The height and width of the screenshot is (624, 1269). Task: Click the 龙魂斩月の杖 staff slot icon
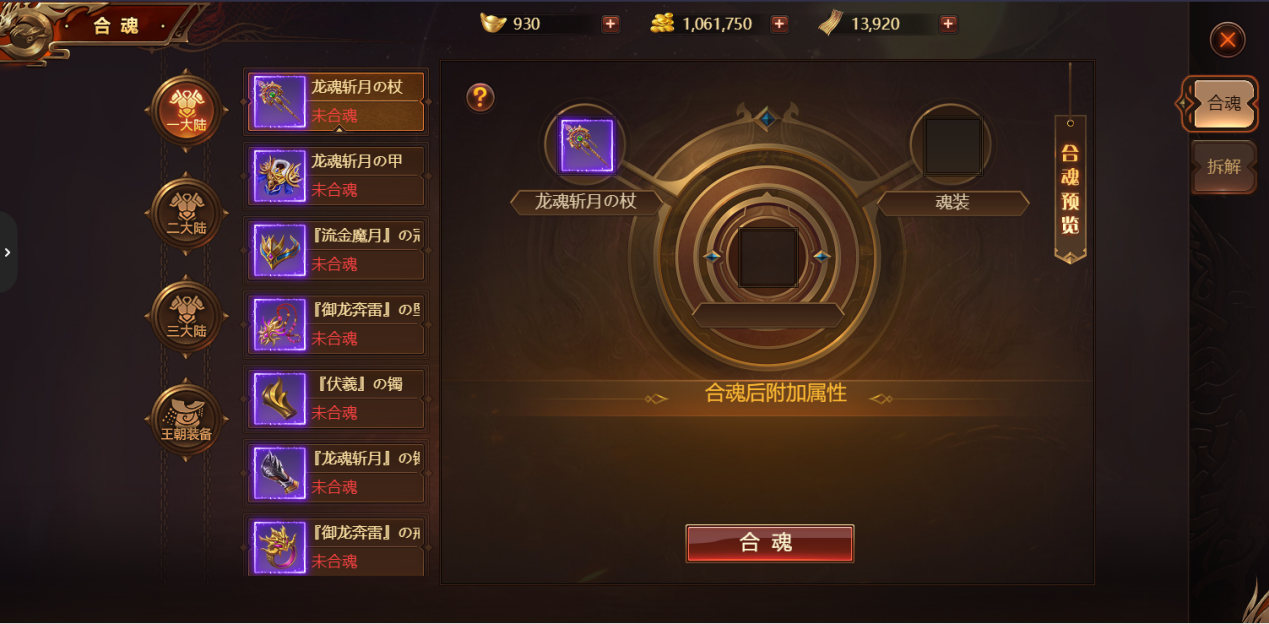586,146
